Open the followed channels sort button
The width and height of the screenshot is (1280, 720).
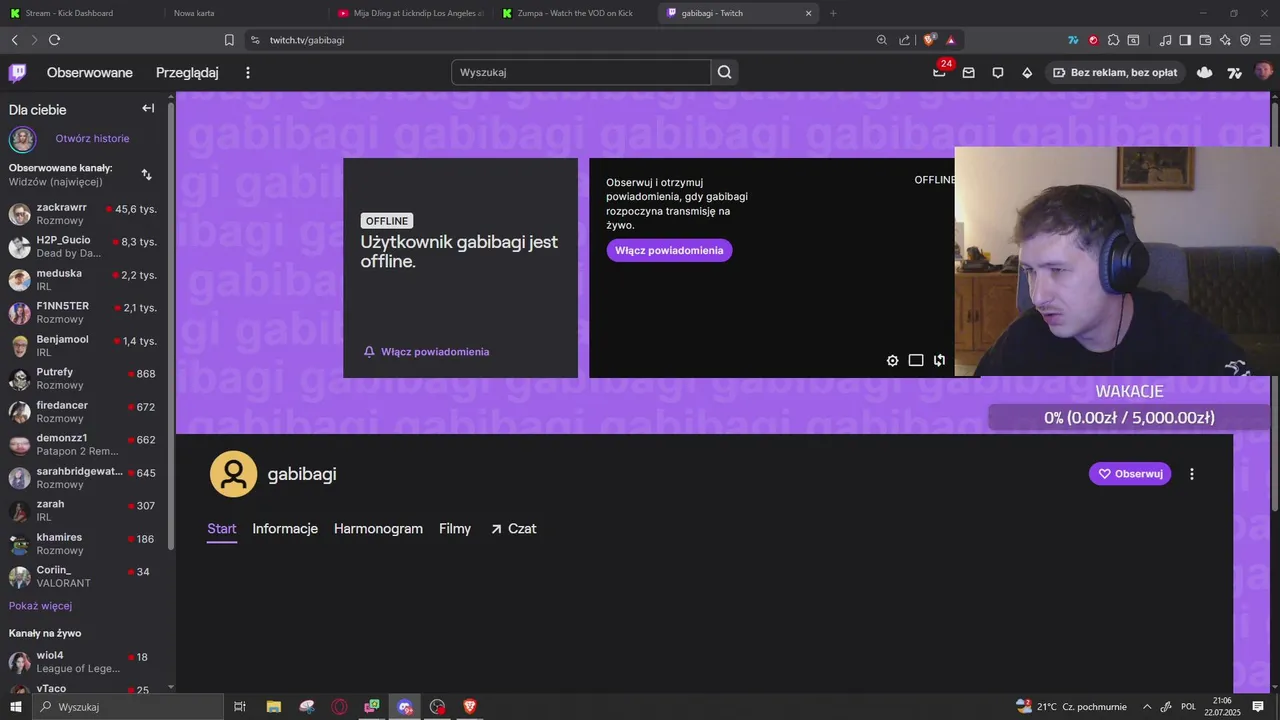pos(147,174)
